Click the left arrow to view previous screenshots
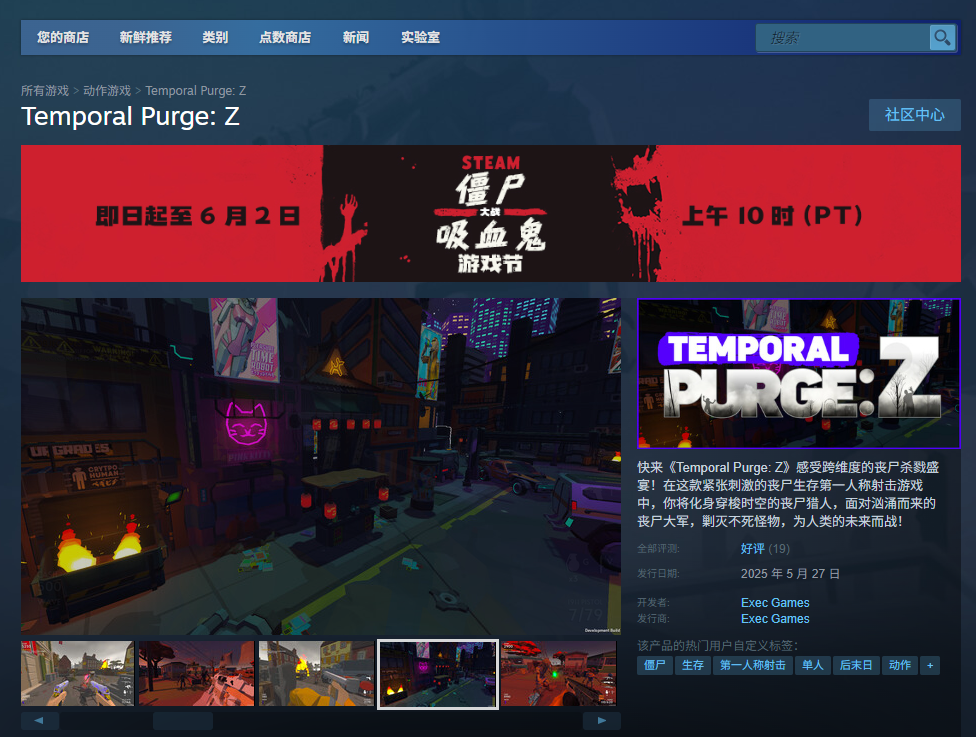The width and height of the screenshot is (976, 737). coord(40,719)
